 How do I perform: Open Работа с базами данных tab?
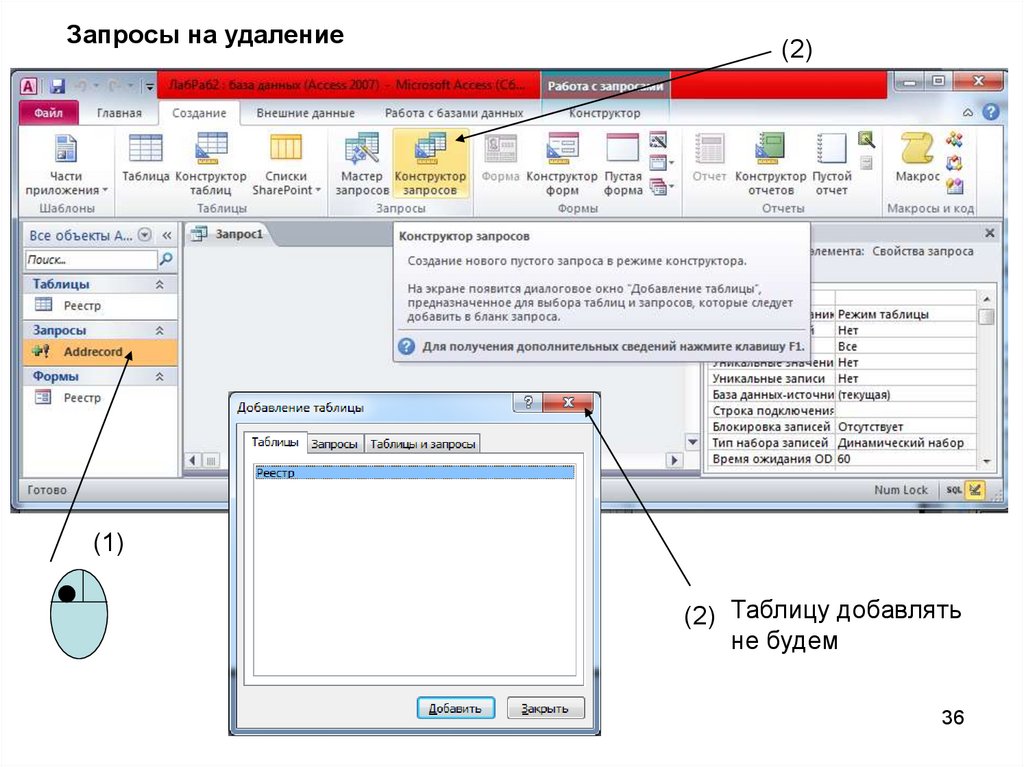[454, 113]
